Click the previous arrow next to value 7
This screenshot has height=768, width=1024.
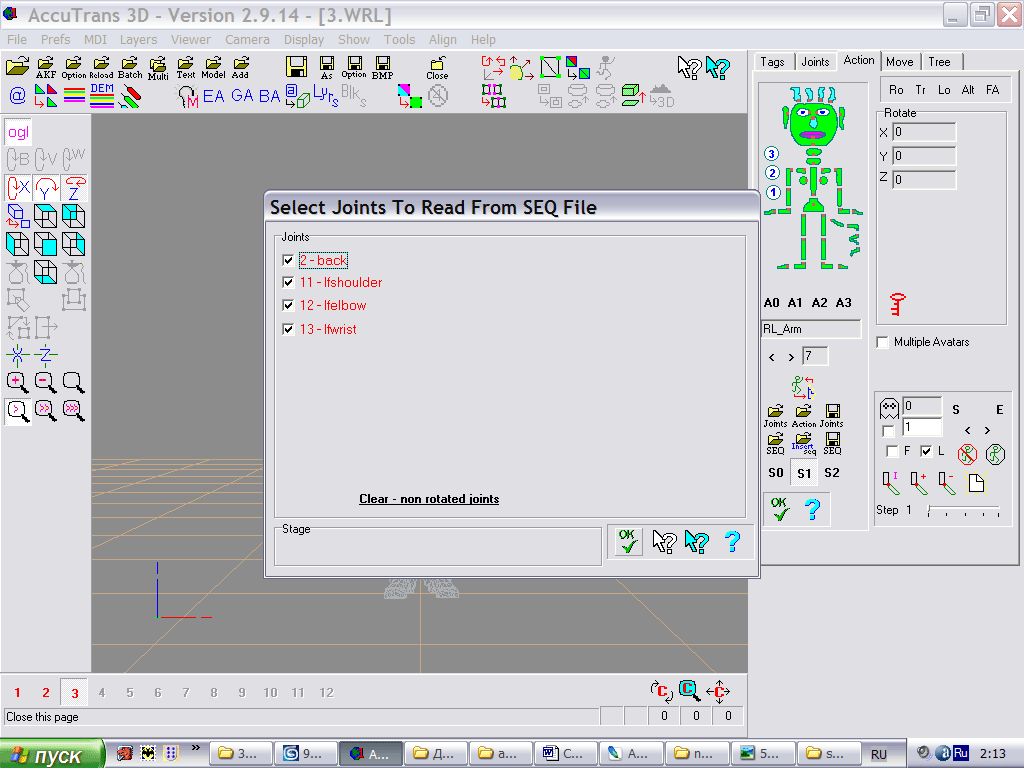(x=772, y=357)
